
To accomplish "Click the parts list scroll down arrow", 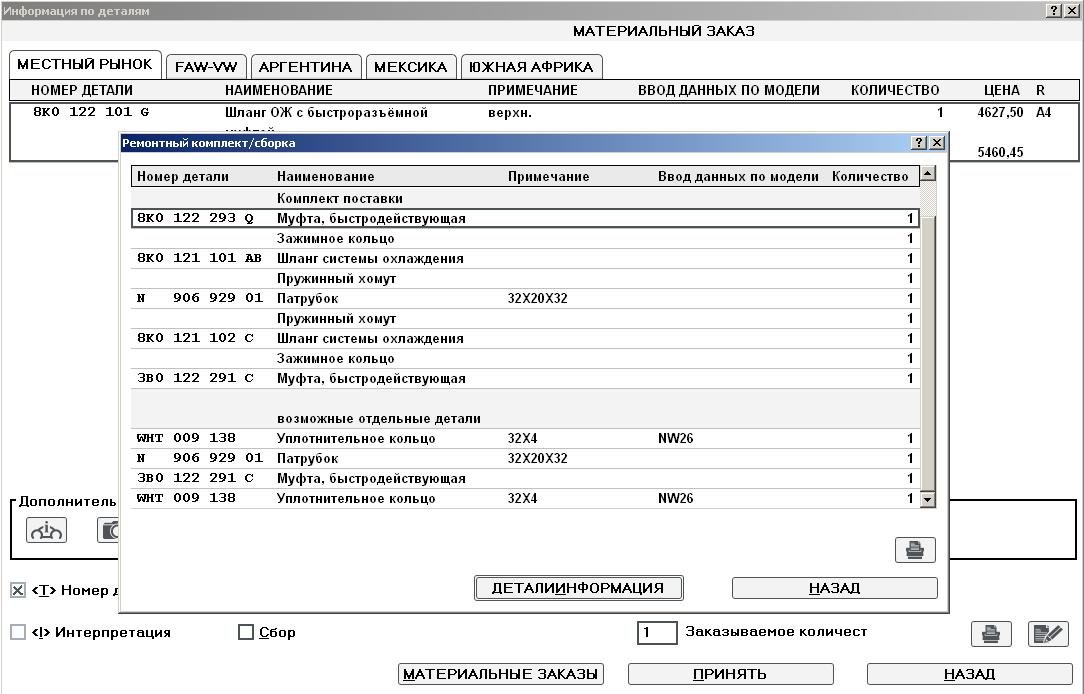I will tap(928, 498).
